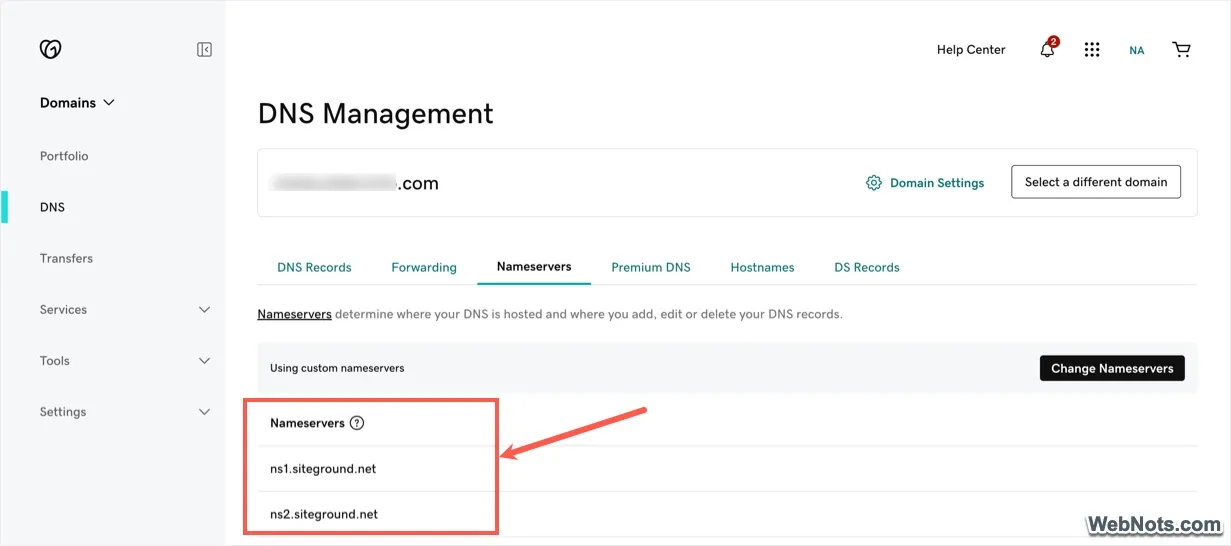Image resolution: width=1231 pixels, height=546 pixels.
Task: Switch to the DNS Records tab
Action: pos(314,267)
